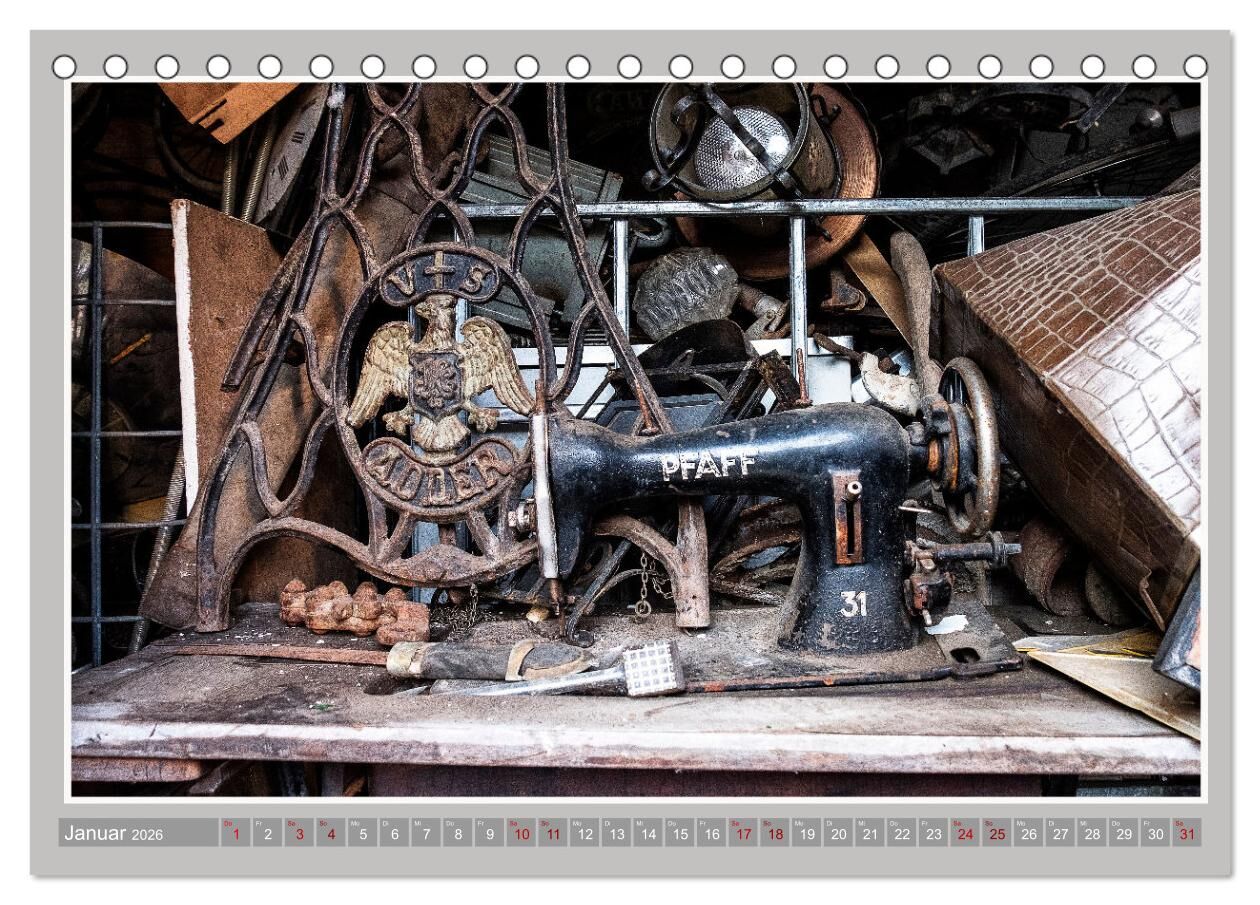Click number 31 painted on machine base

coord(853,603)
